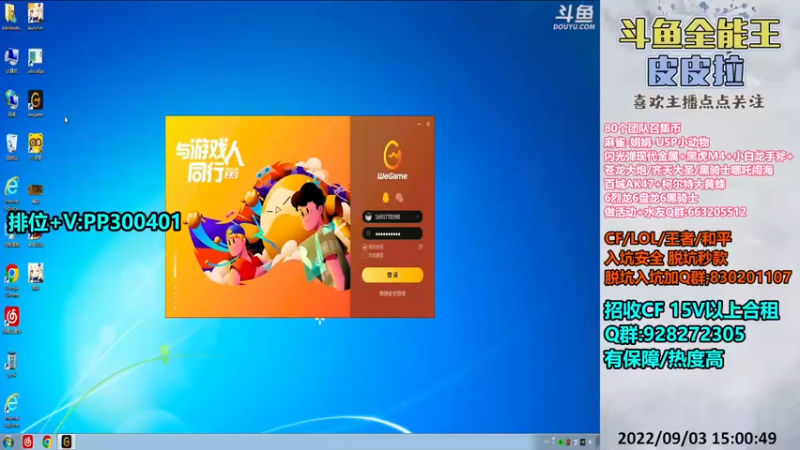The image size is (800, 450).
Task: Click the WeGame 2.0 promotional artwork
Action: coord(258,217)
